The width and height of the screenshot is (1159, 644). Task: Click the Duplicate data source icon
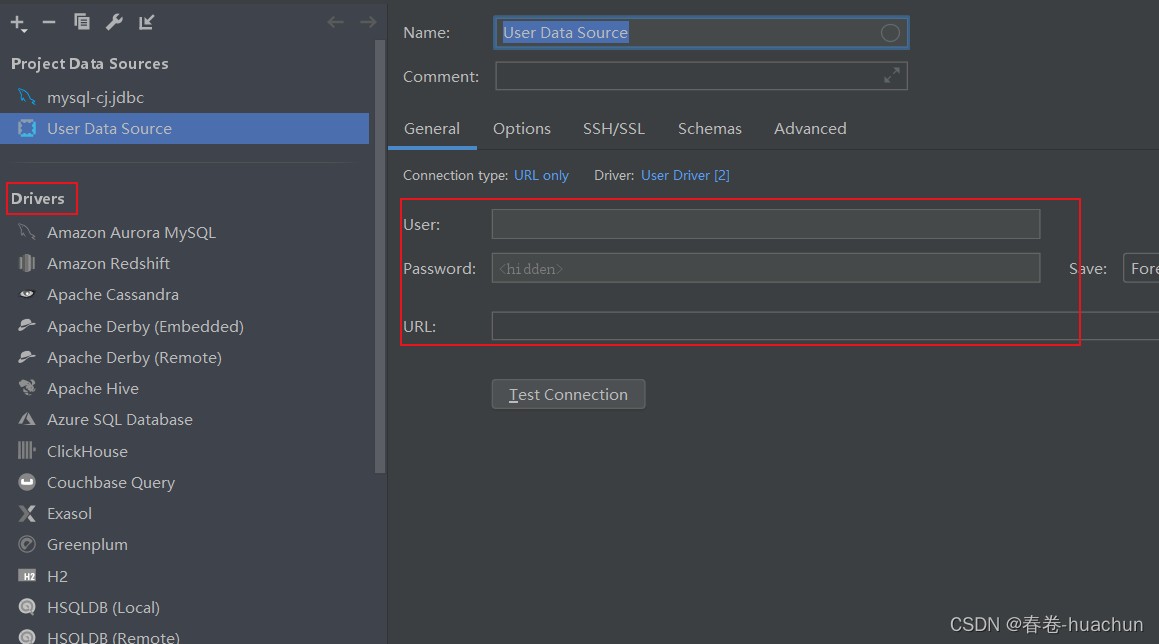(x=82, y=22)
